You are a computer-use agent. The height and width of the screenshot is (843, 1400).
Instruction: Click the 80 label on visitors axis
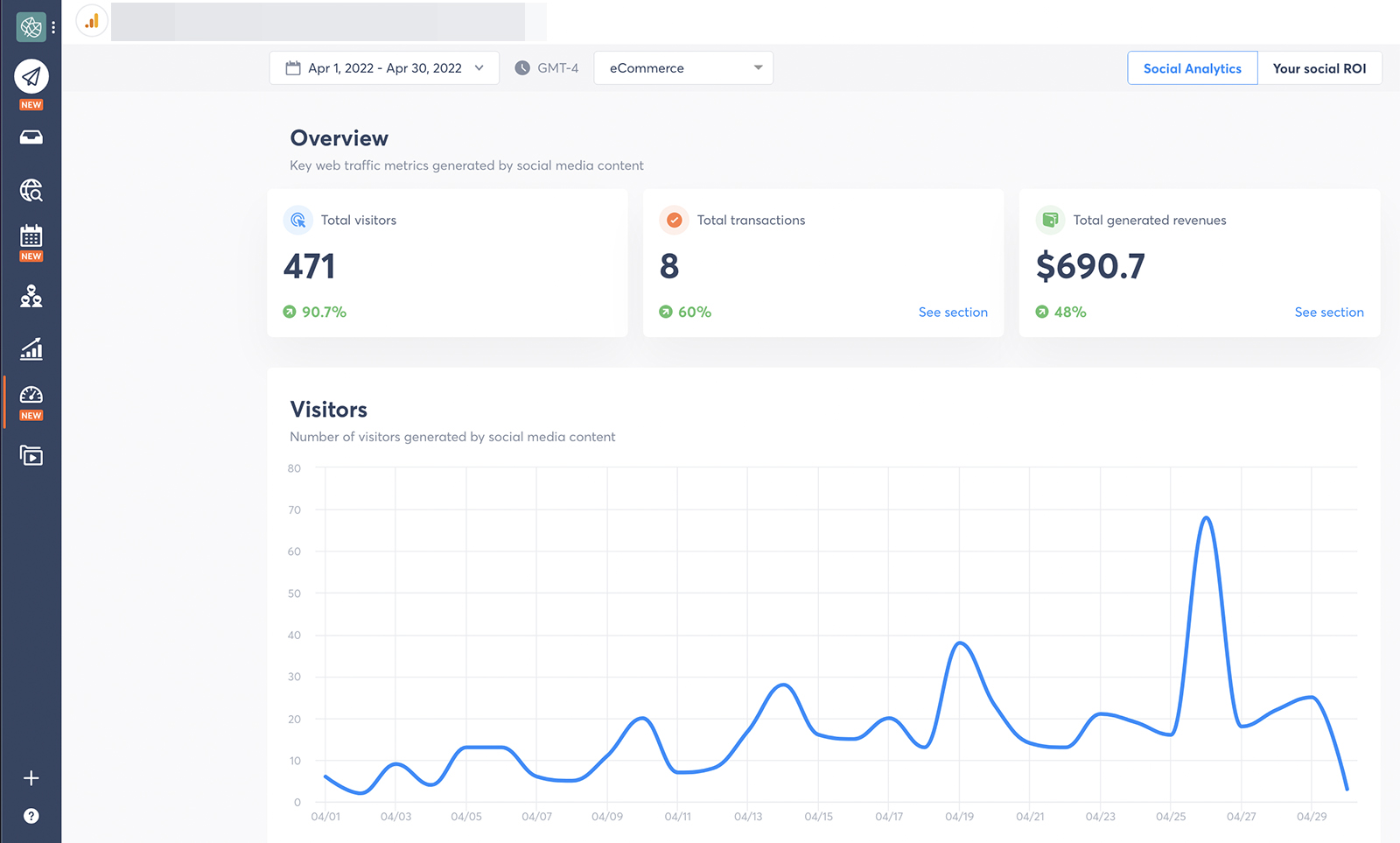tap(294, 468)
